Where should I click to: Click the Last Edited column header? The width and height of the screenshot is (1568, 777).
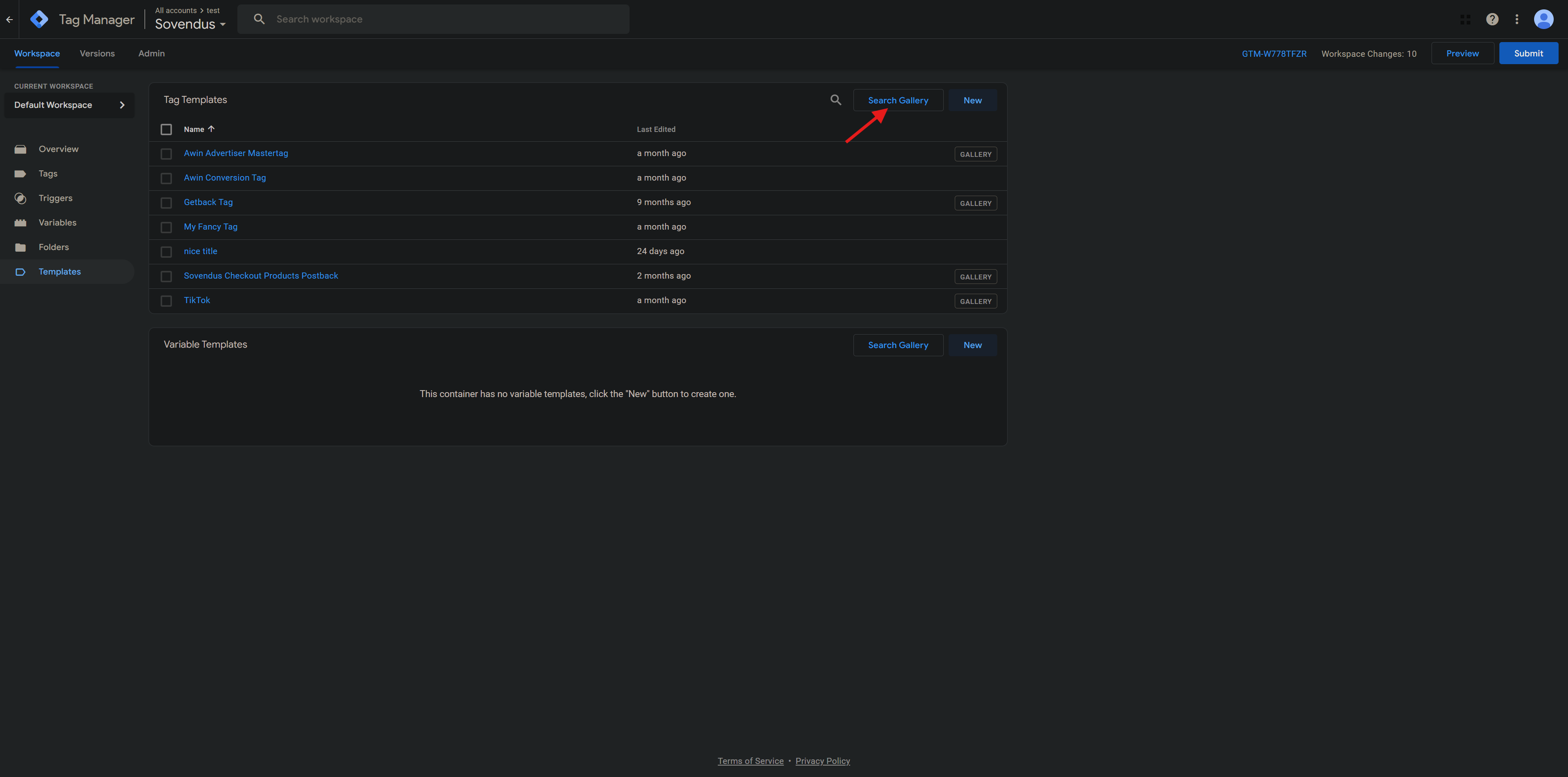click(x=656, y=129)
